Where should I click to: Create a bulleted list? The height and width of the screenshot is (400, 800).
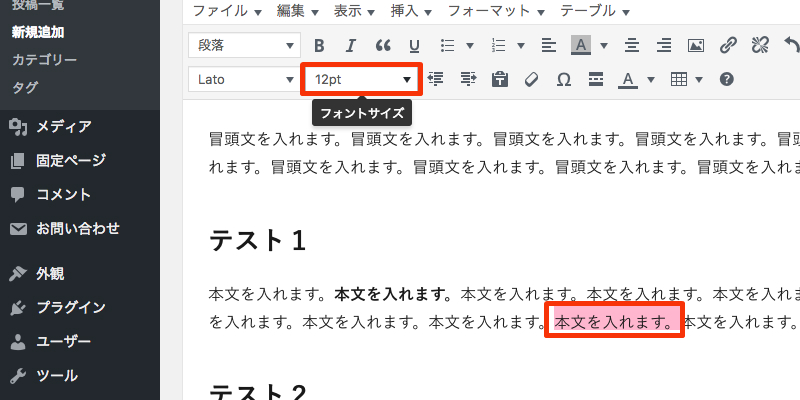click(x=447, y=46)
